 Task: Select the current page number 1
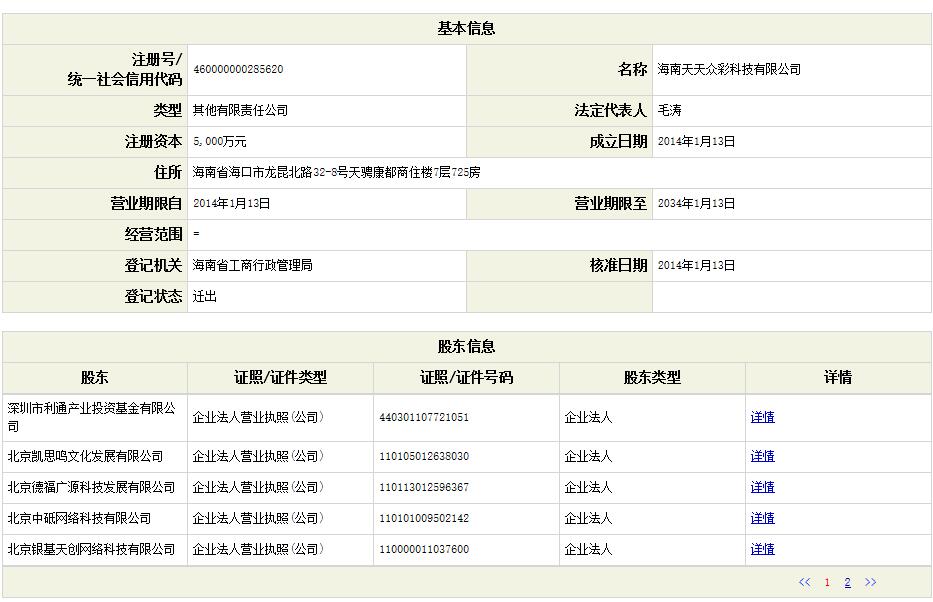pyautogui.click(x=827, y=581)
